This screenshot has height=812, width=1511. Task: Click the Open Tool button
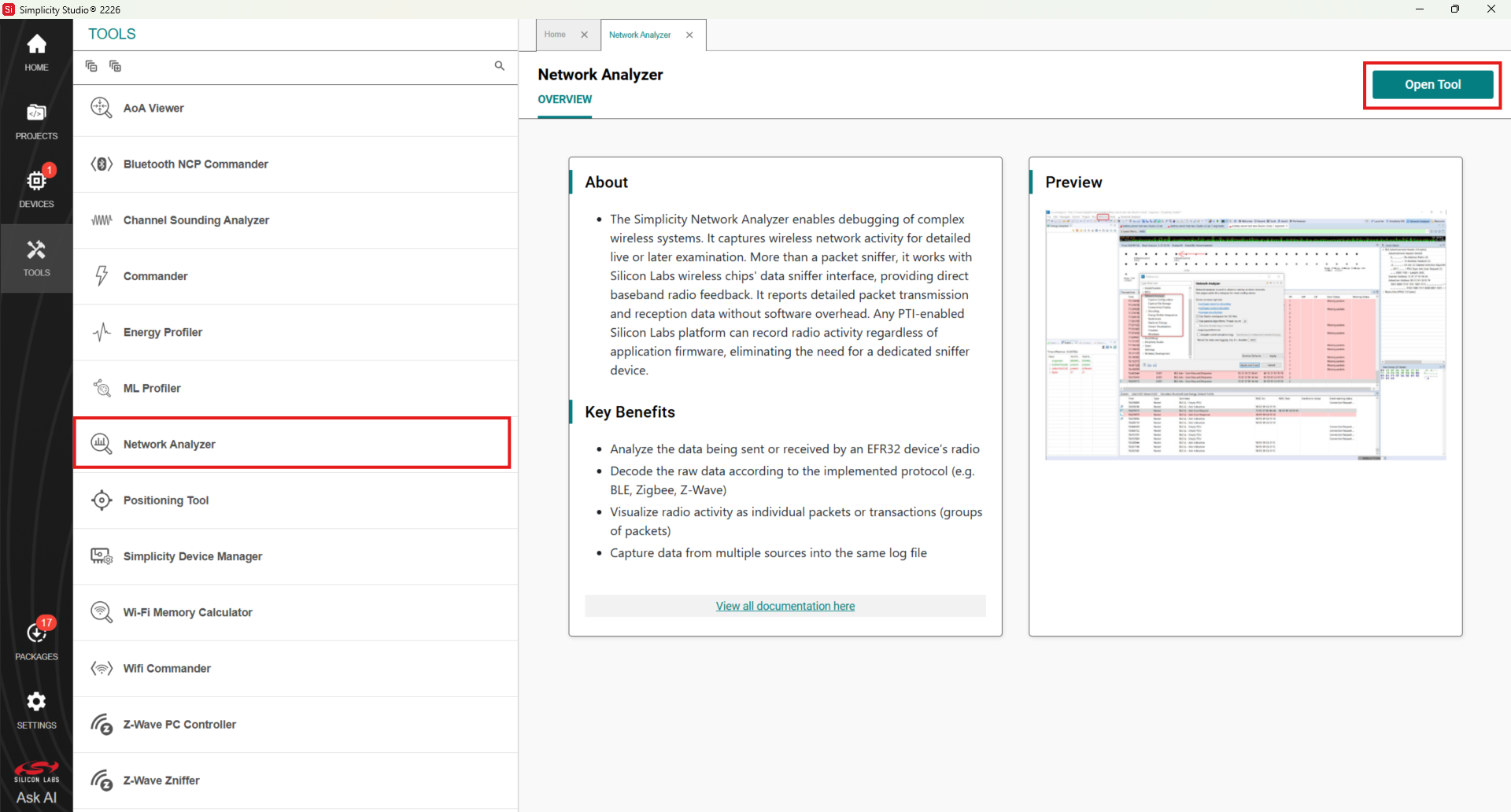coord(1432,84)
